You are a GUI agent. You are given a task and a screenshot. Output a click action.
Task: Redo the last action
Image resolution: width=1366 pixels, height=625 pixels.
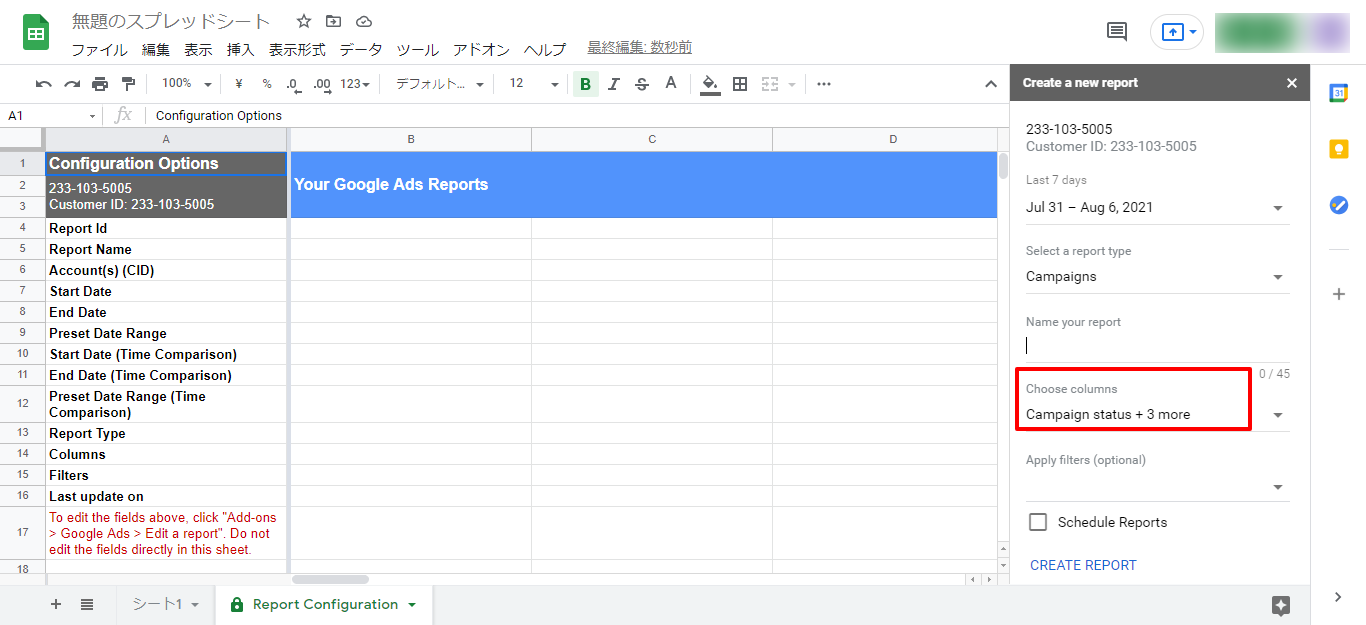pyautogui.click(x=71, y=84)
